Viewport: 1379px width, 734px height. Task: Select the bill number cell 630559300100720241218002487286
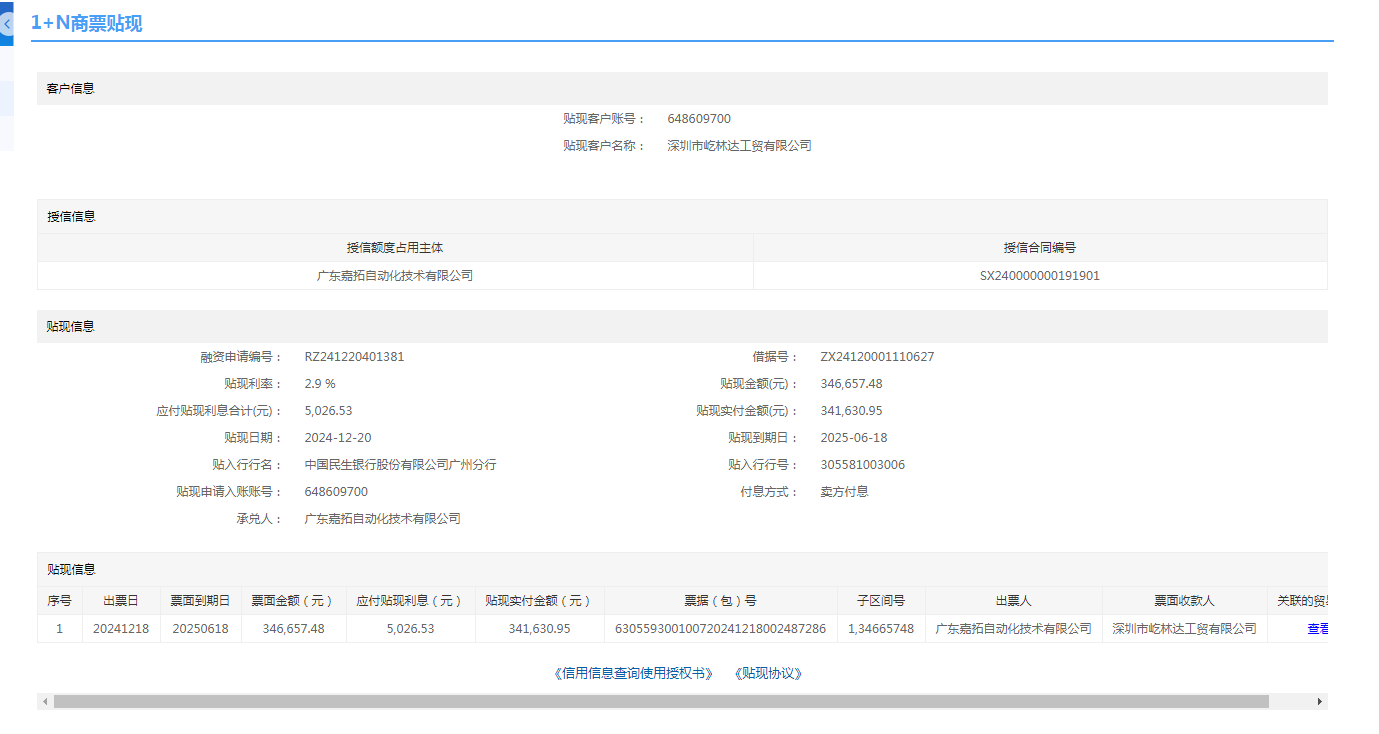click(x=720, y=629)
